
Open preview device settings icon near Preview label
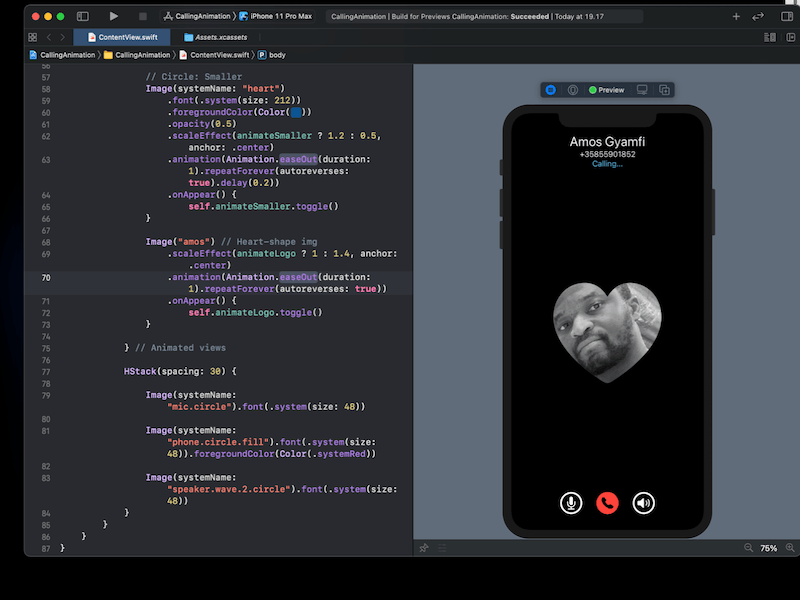coord(642,89)
